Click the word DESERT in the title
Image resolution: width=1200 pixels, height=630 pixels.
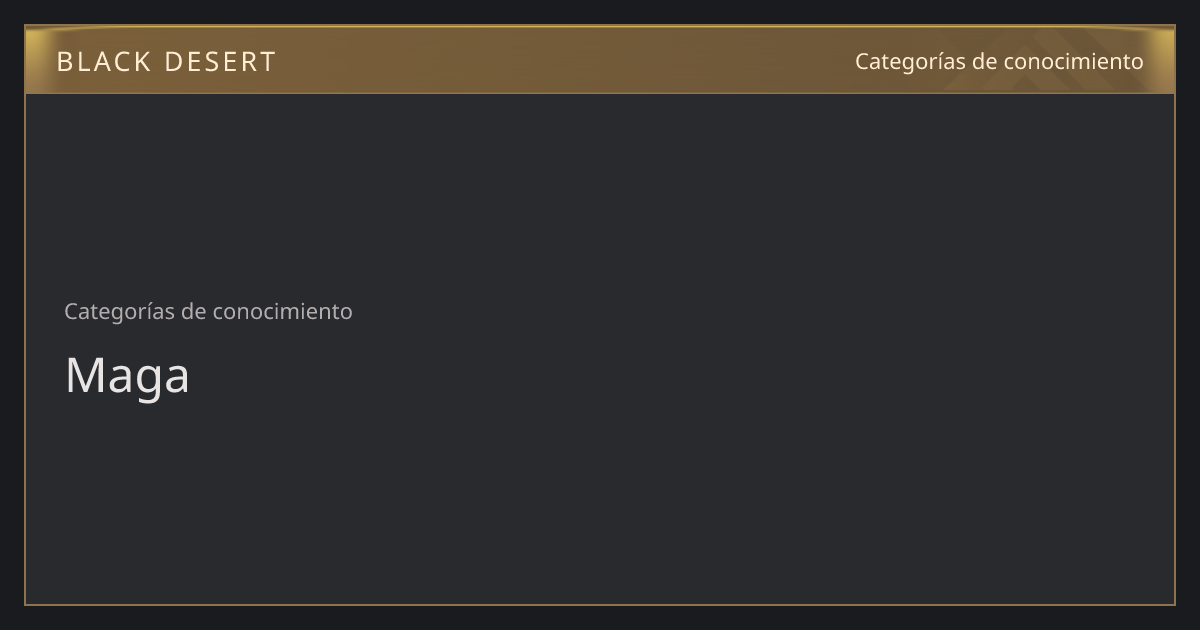click(220, 62)
